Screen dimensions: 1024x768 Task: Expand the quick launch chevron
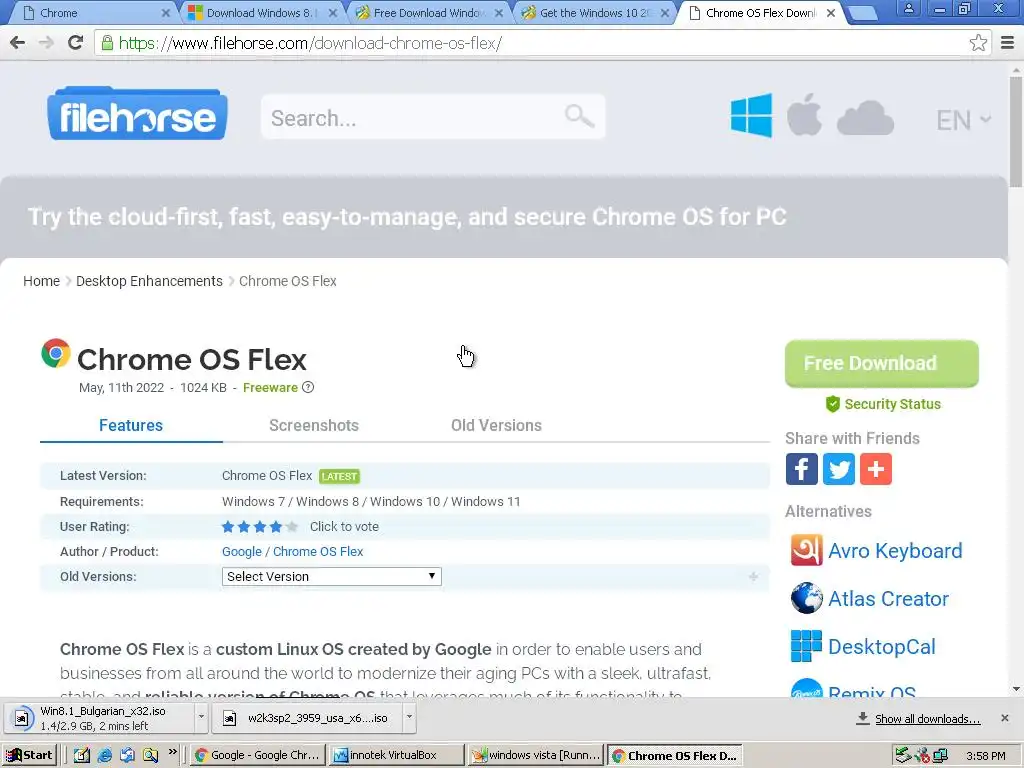click(x=172, y=752)
